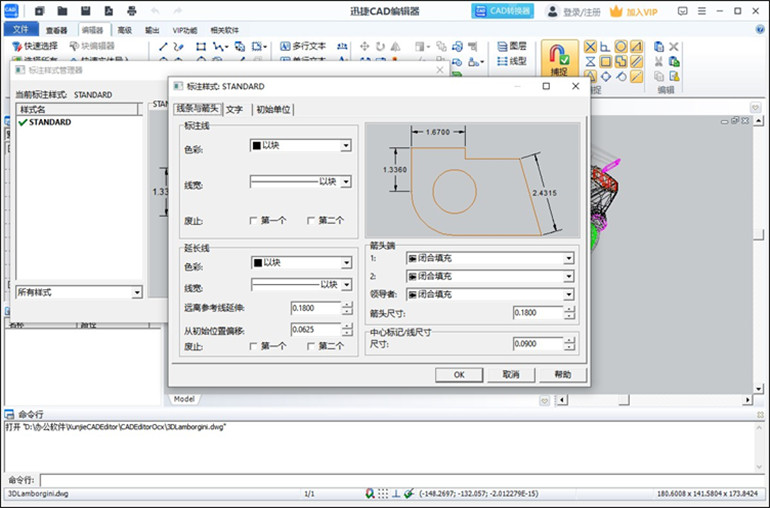Increase 远离参考线延伸 with spinner up arrow
The image size is (770, 508).
[347, 305]
